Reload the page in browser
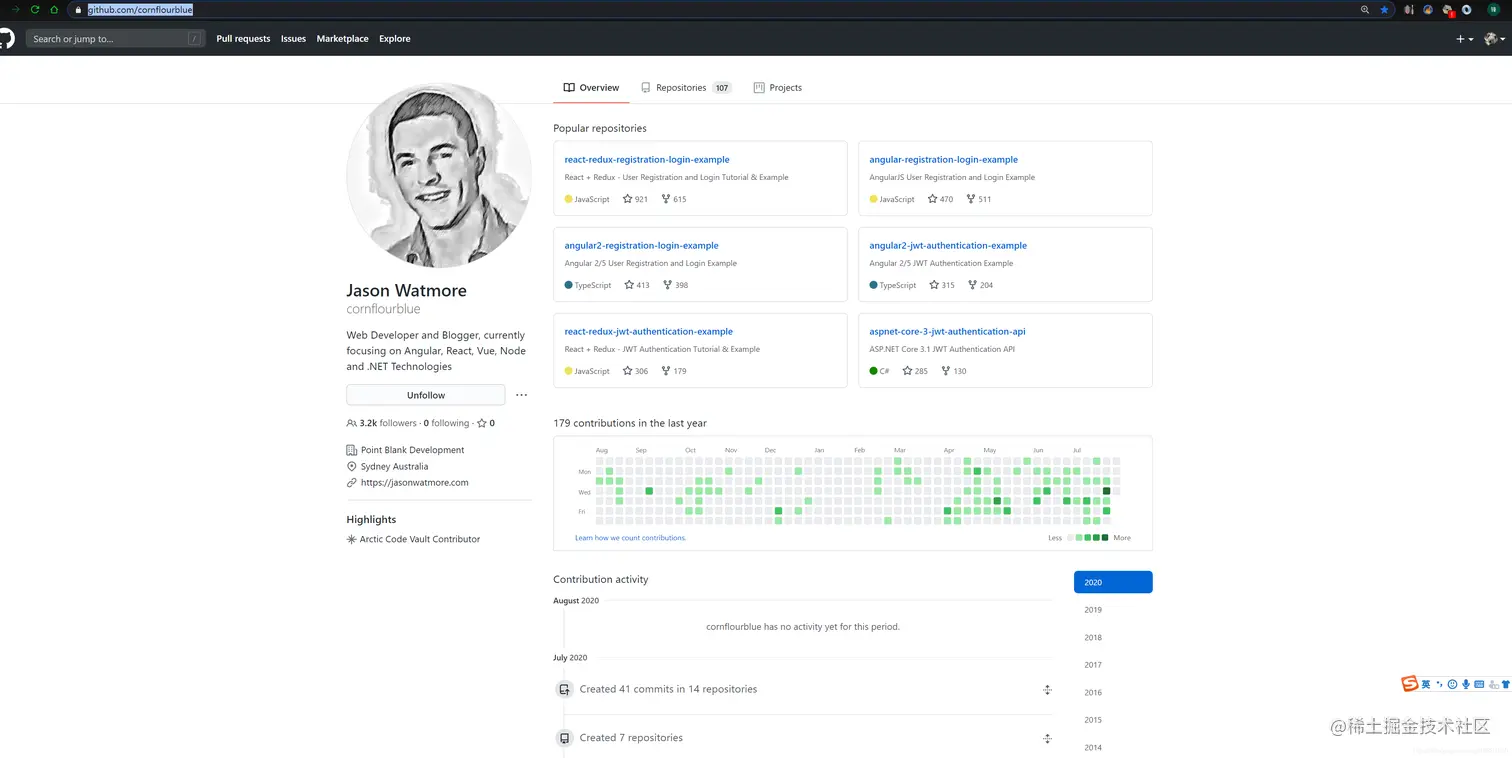1512x758 pixels. coord(35,9)
